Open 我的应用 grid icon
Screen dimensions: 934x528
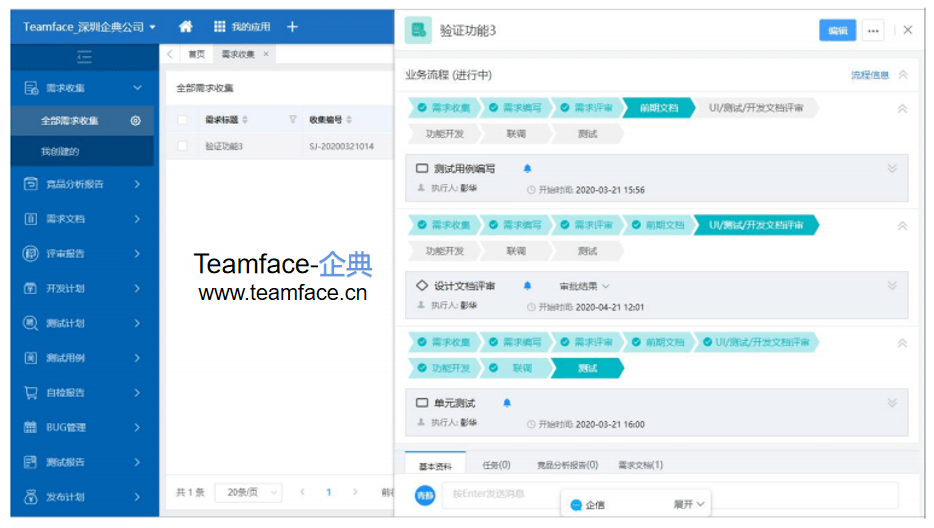point(220,27)
